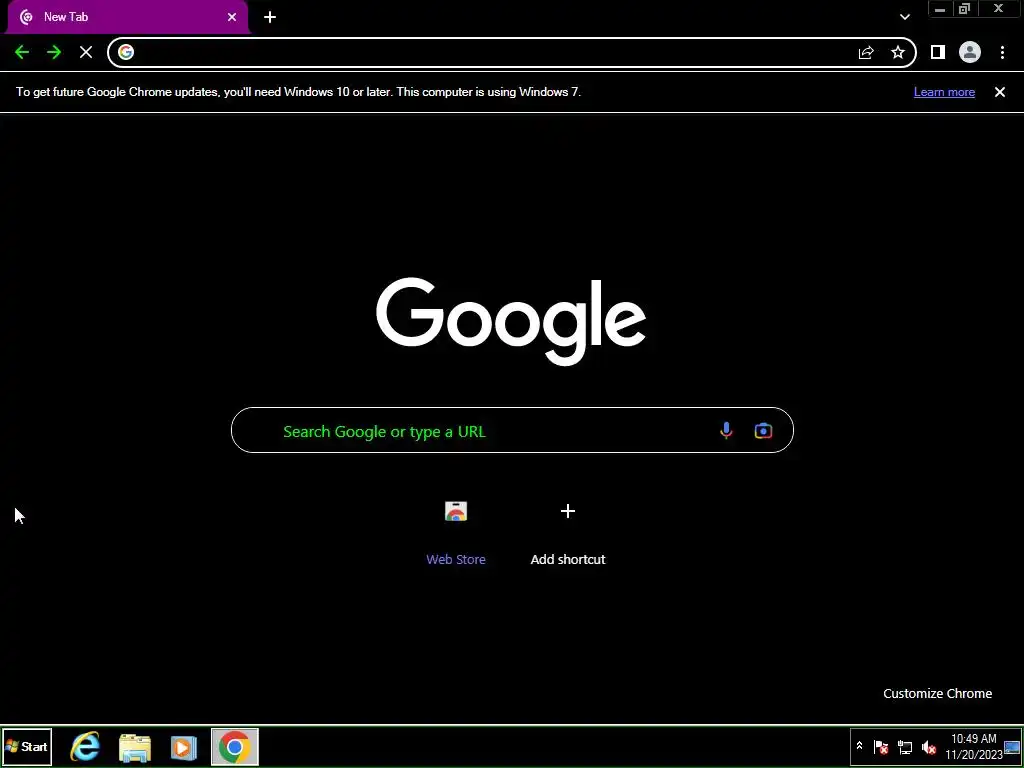Open Chrome's three-dot menu
Screen dimensions: 1024x768
1002,52
